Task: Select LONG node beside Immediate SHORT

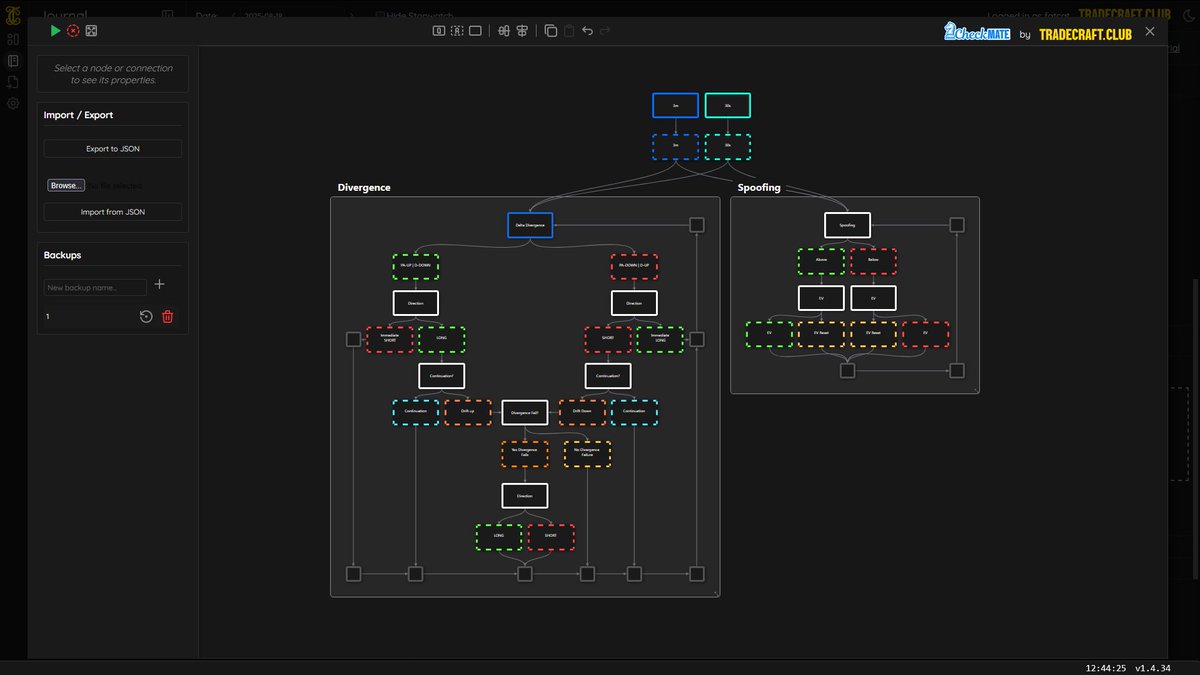Action: point(441,339)
